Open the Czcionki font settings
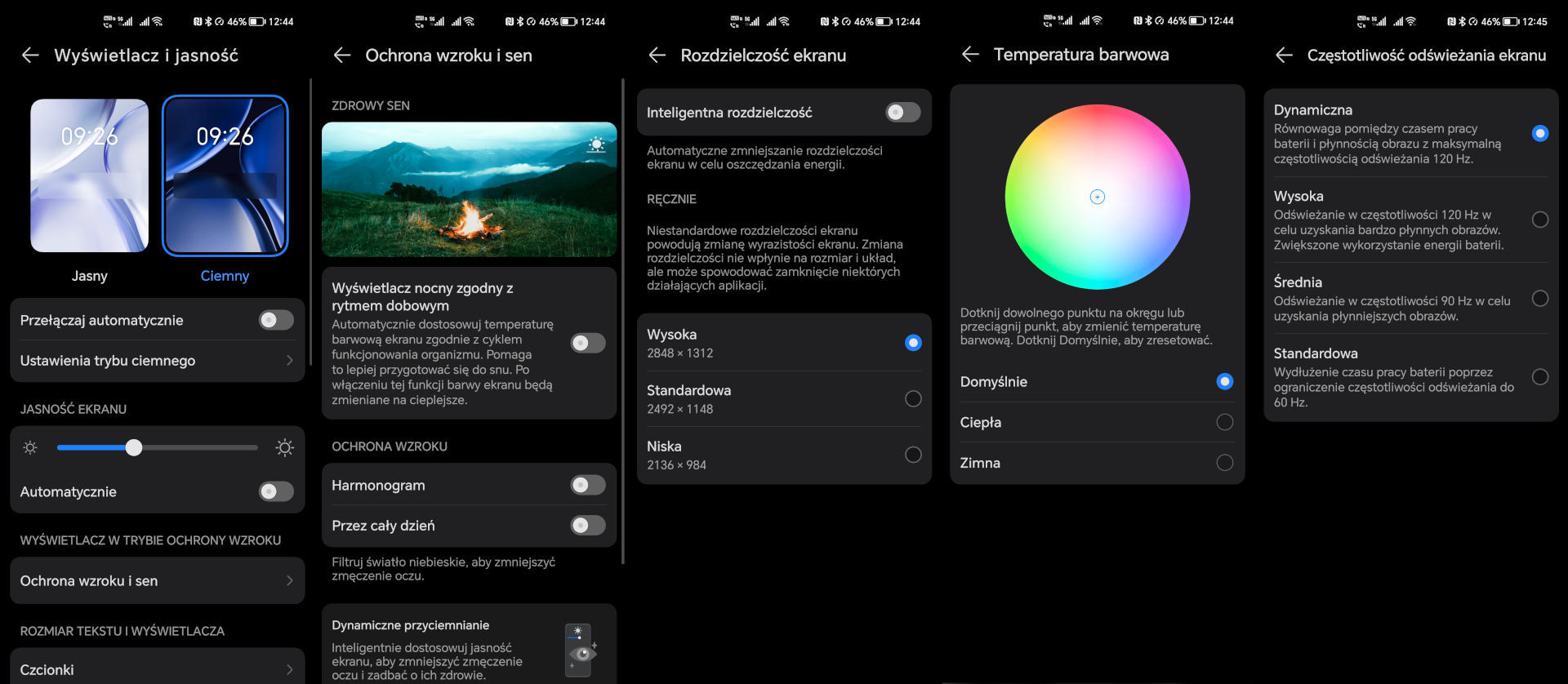The height and width of the screenshot is (684, 1568). [157, 669]
